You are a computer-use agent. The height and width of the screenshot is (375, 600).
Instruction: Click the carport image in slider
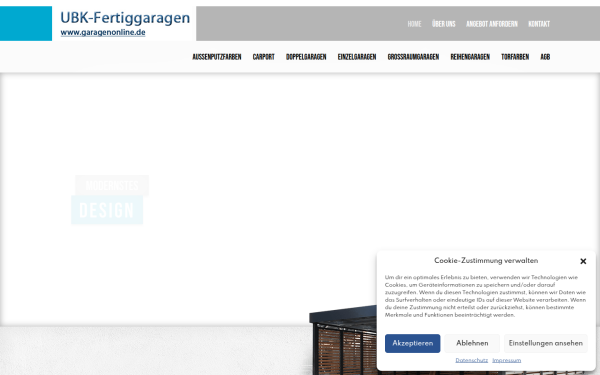(x=342, y=341)
